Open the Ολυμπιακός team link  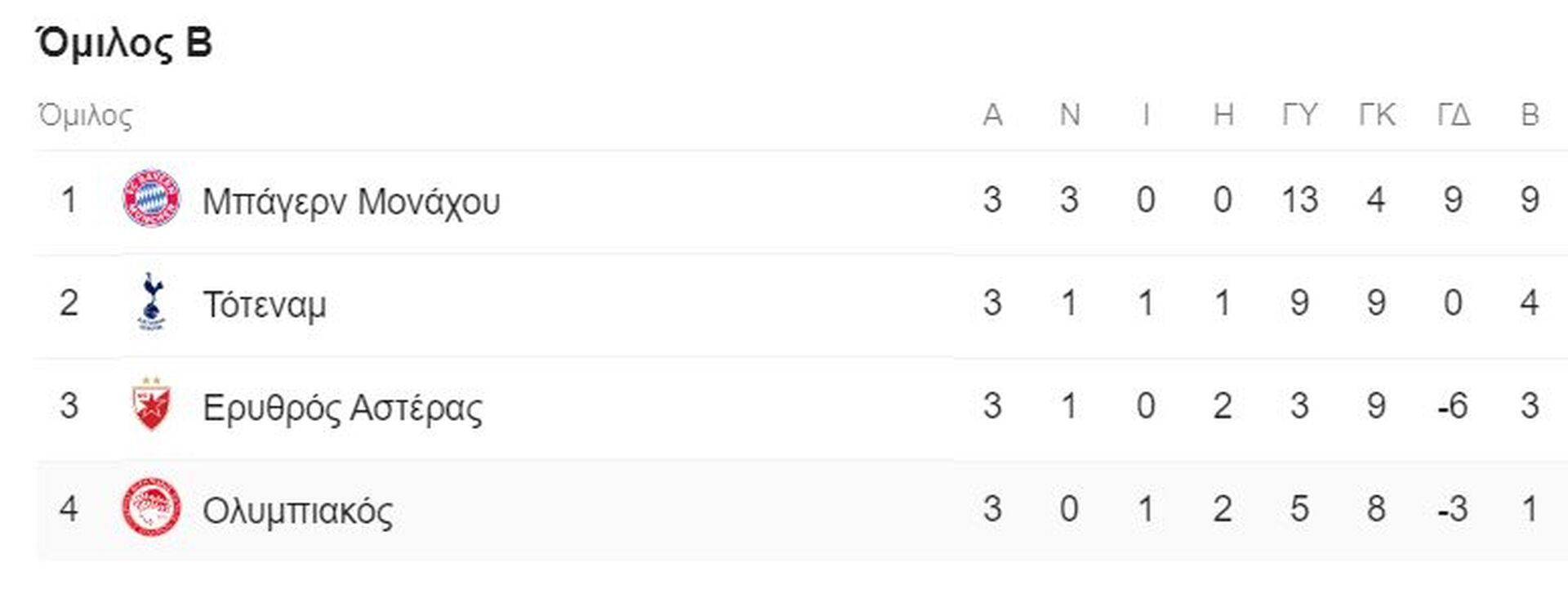tap(297, 511)
